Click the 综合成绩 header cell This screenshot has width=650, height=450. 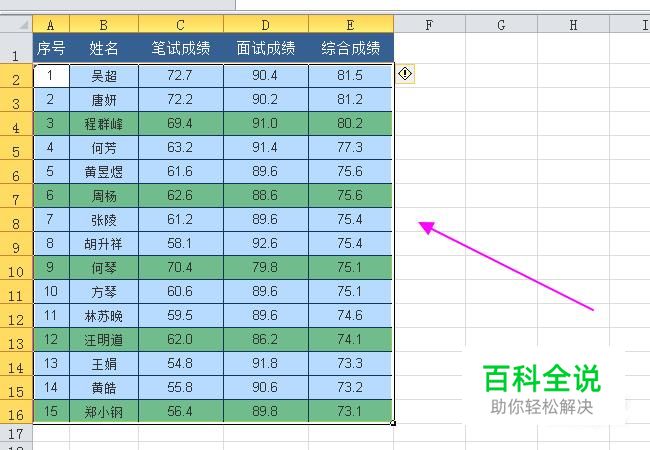(x=351, y=48)
